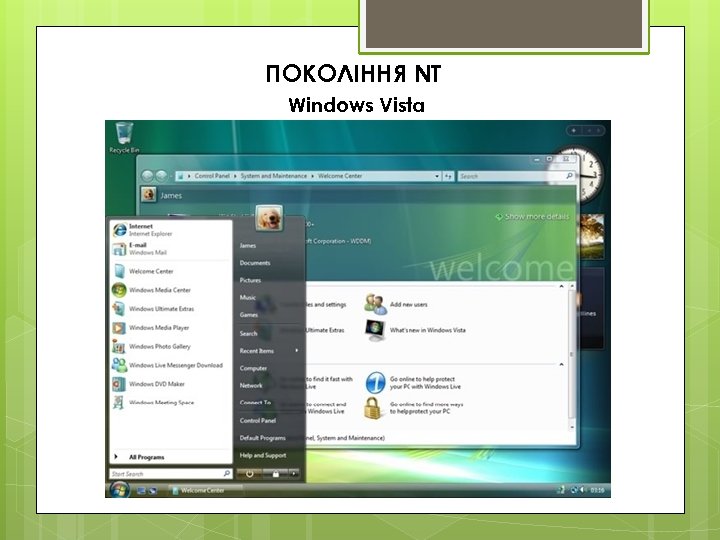The image size is (720, 540).
Task: Expand All Programs list
Action: [x=171, y=457]
